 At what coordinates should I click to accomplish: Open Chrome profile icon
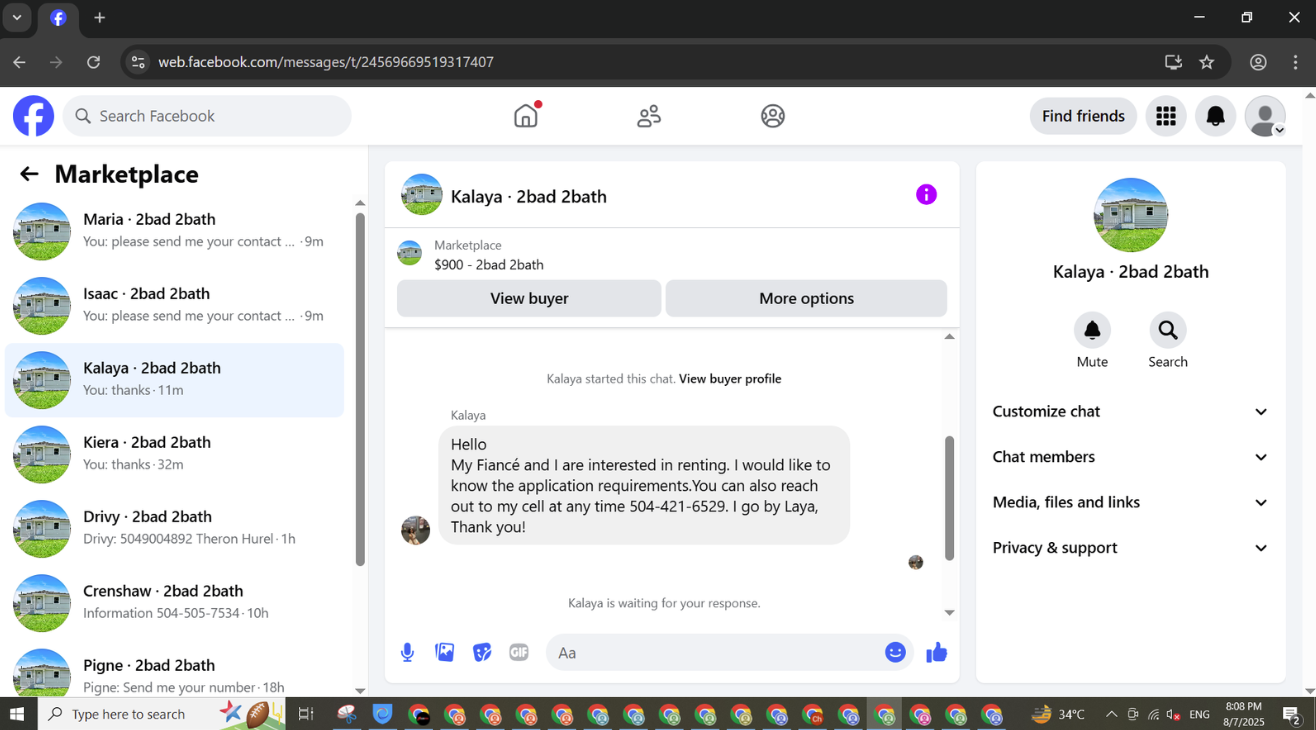coord(1259,62)
